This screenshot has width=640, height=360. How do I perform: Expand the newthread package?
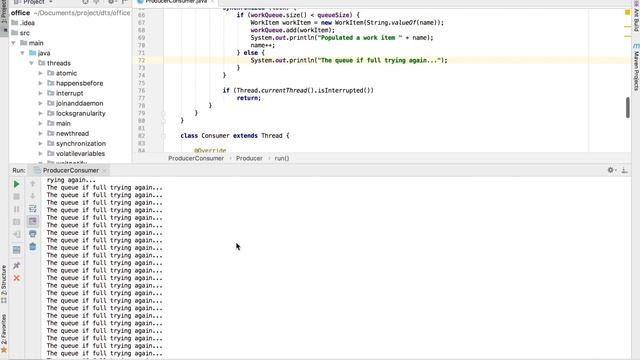(x=40, y=133)
